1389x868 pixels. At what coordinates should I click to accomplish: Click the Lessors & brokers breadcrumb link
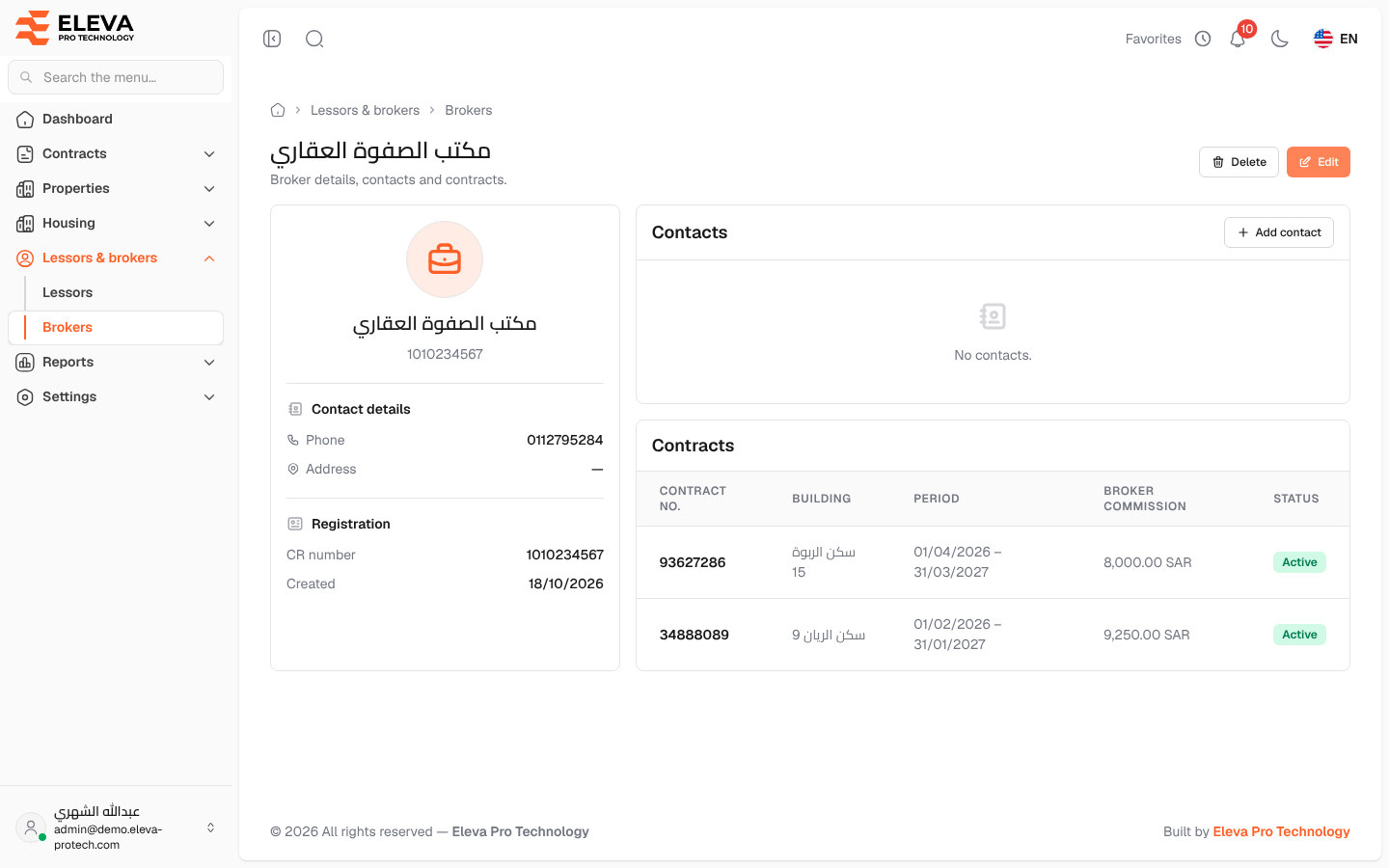click(365, 110)
